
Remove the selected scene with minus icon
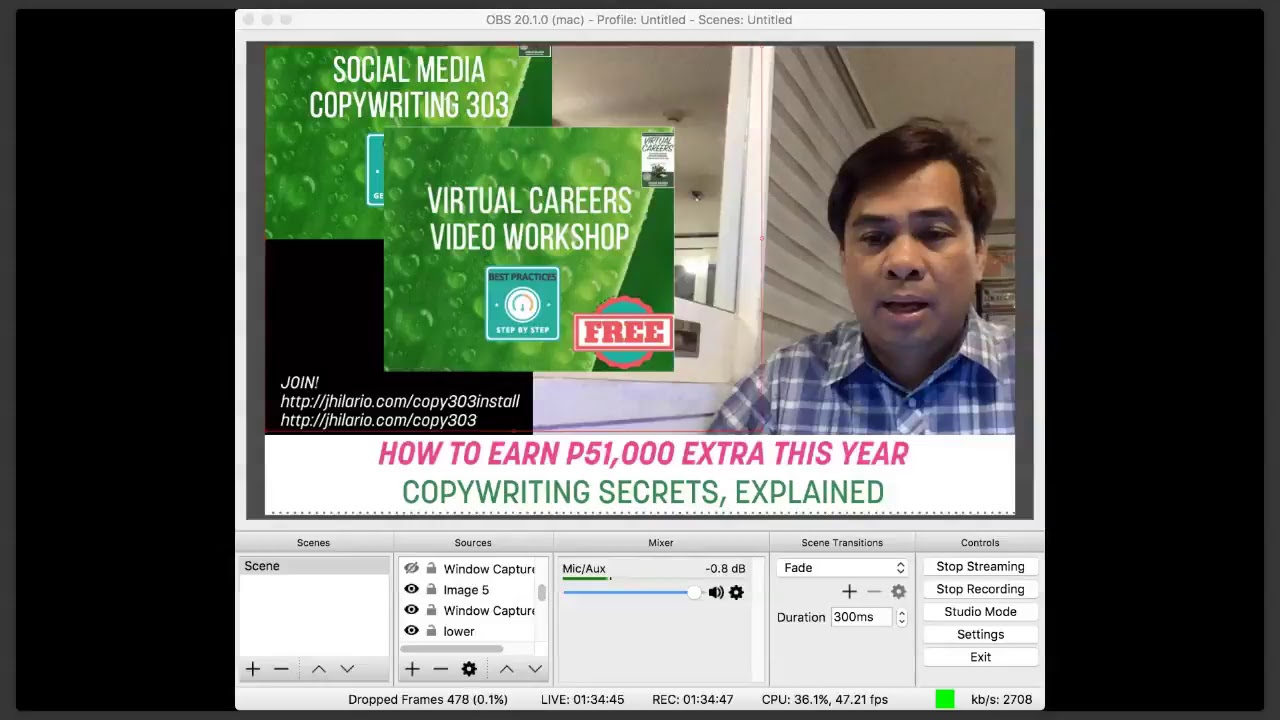tap(281, 669)
